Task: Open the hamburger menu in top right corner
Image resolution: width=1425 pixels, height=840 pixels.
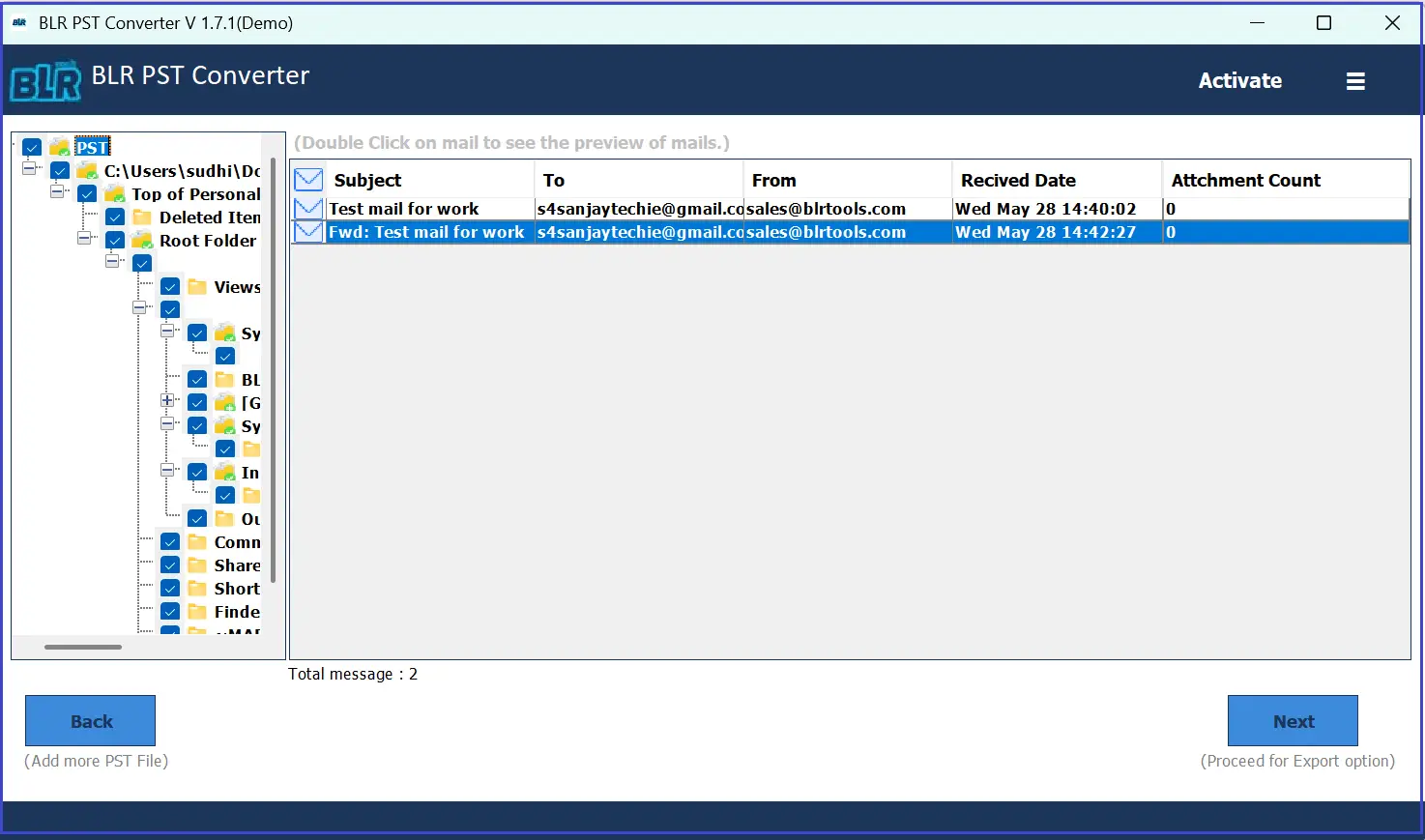Action: (x=1355, y=80)
